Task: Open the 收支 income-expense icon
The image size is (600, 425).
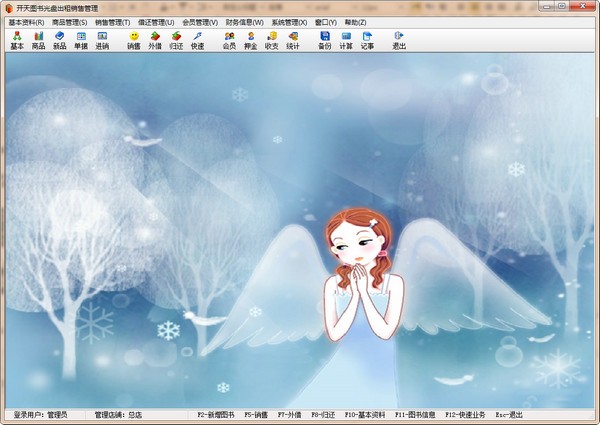Action: tap(272, 40)
